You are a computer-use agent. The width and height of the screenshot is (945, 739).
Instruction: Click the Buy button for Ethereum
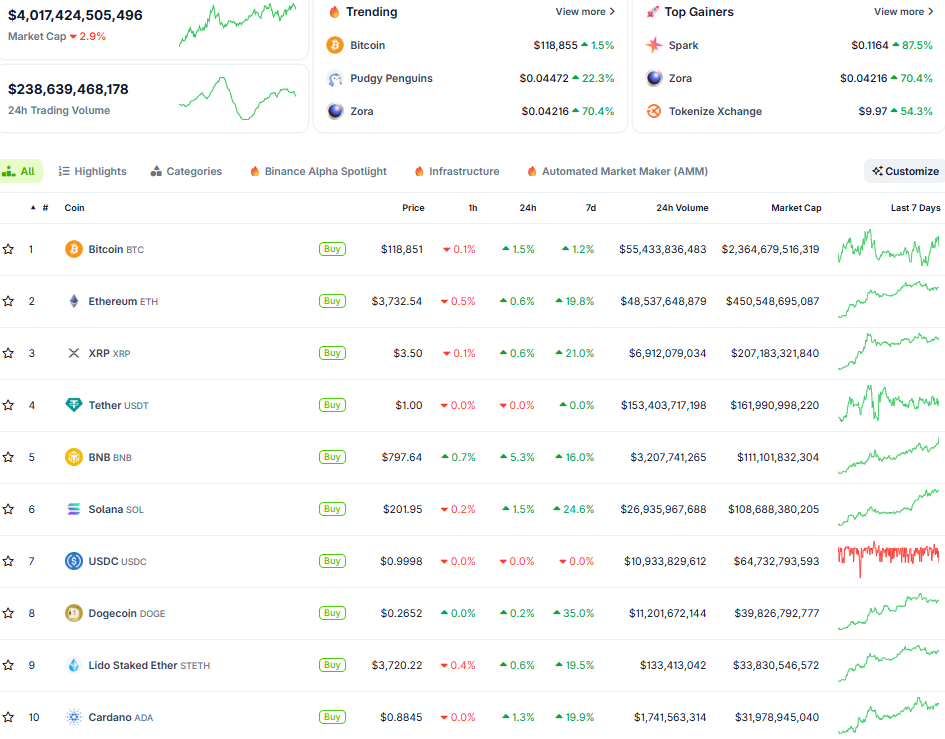332,301
